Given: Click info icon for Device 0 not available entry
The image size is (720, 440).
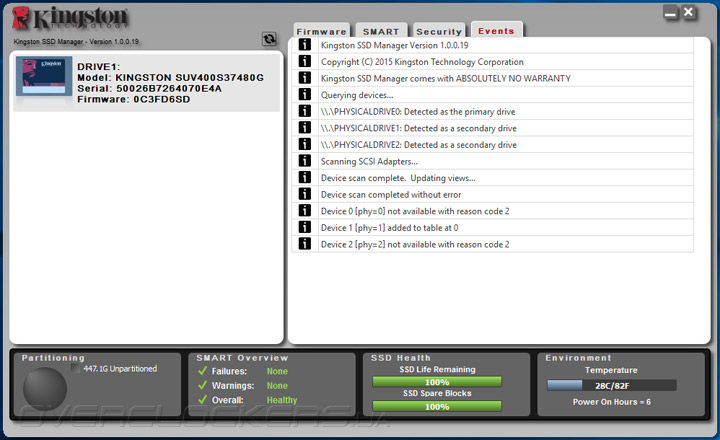Looking at the screenshot, I should point(304,210).
